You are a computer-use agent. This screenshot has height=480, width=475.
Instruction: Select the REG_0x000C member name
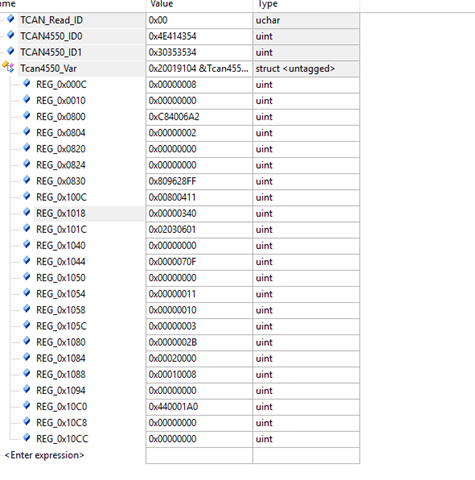click(61, 85)
